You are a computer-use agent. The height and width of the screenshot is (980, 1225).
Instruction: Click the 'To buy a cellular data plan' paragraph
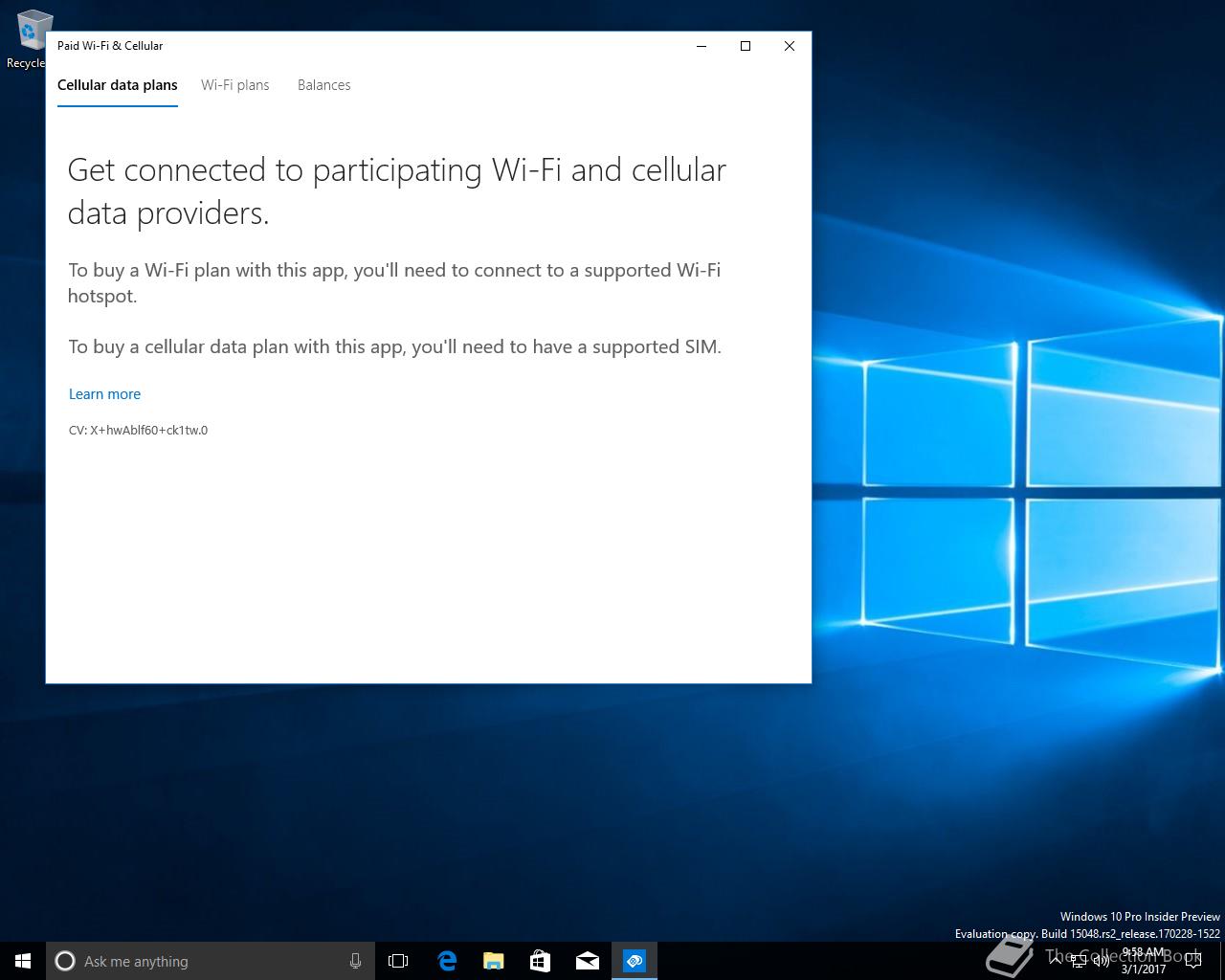tap(394, 346)
